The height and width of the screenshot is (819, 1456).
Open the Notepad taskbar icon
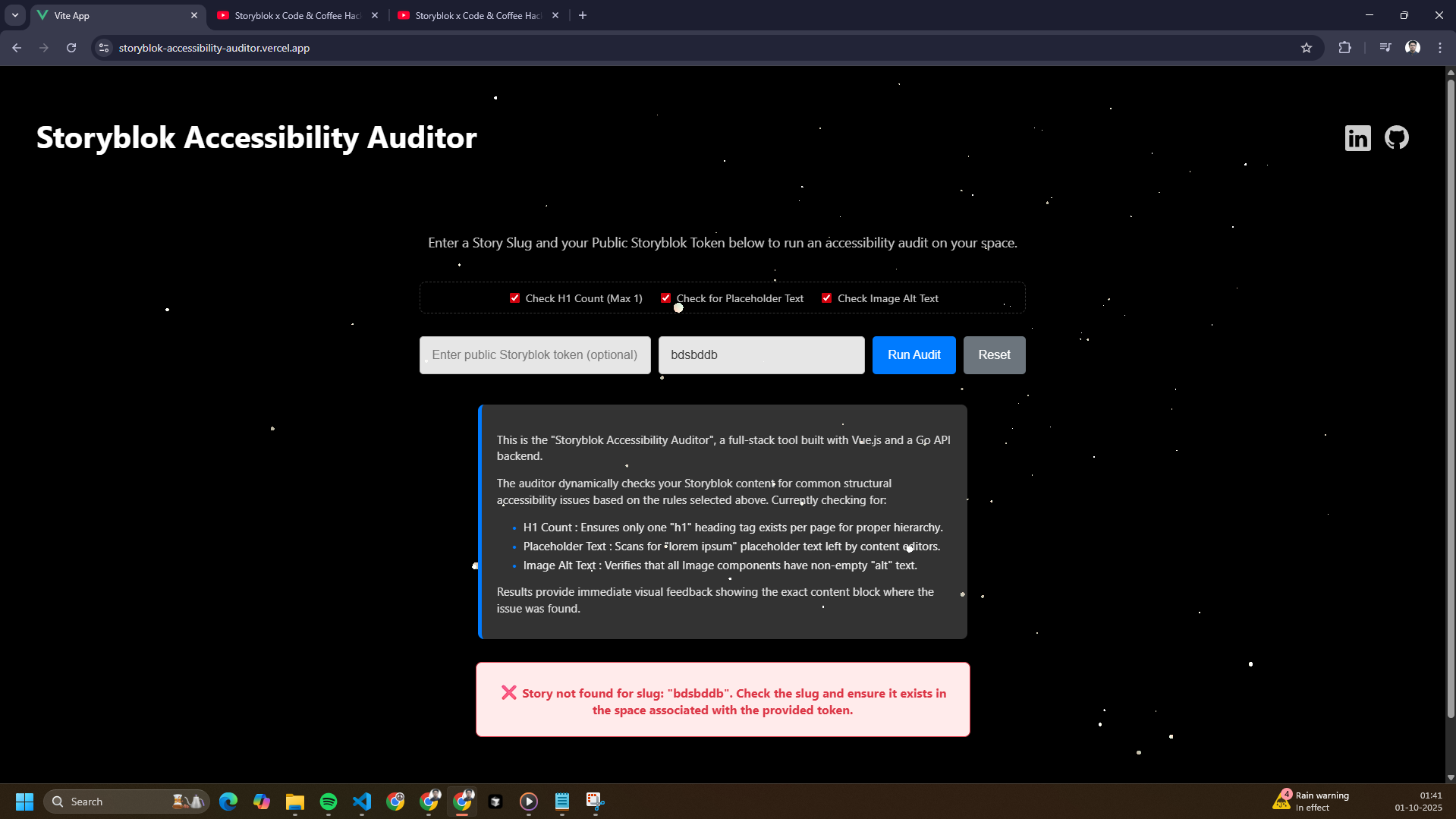pos(562,802)
